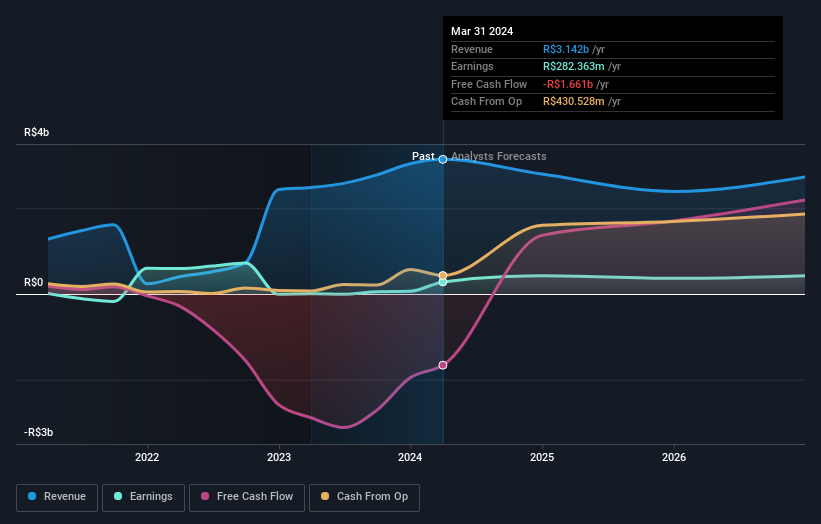Click the 2024 x-axis label
This screenshot has height=524, width=821.
click(x=410, y=458)
